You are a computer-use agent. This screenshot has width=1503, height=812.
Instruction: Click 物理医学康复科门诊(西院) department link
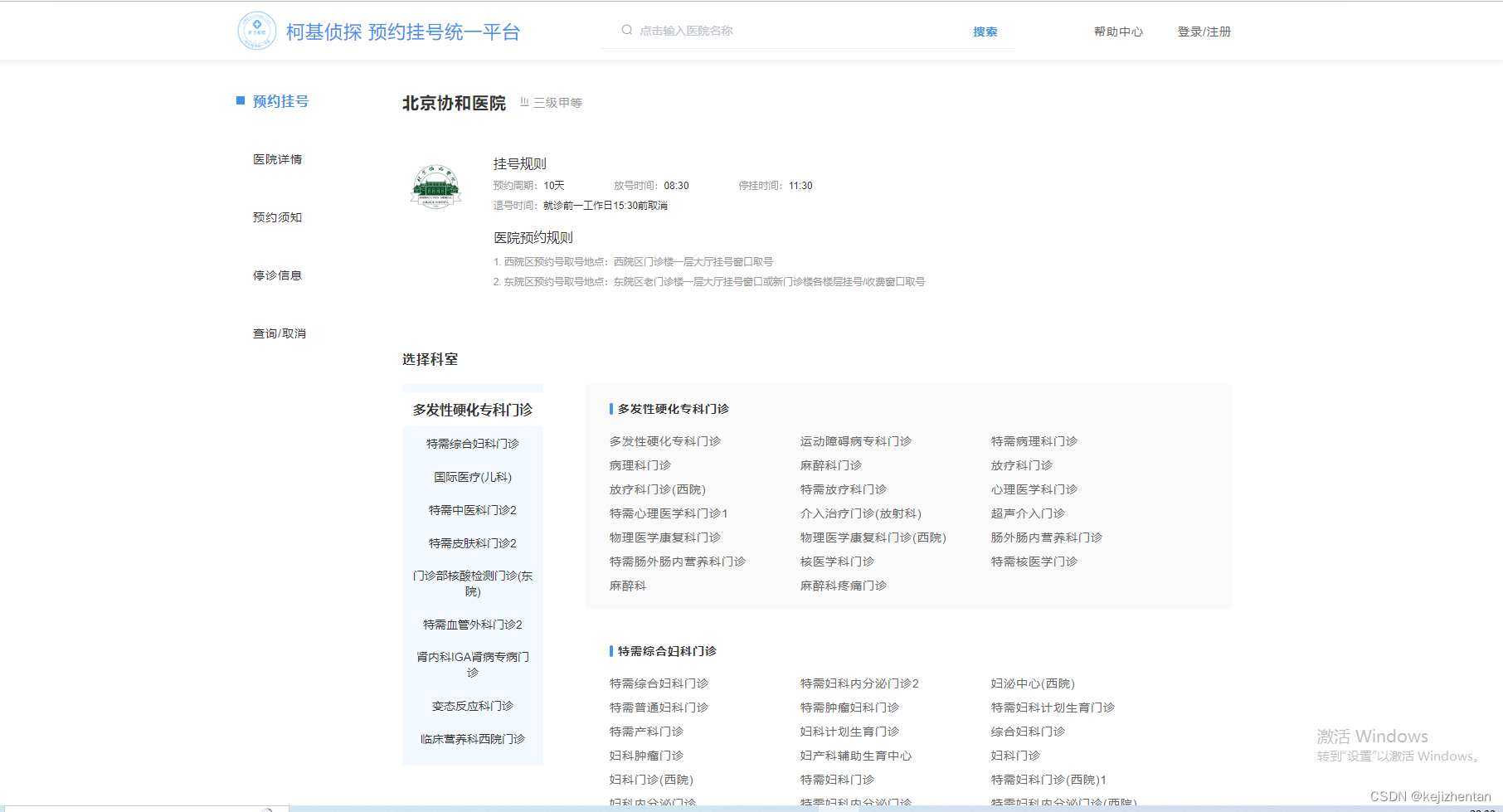pos(873,537)
